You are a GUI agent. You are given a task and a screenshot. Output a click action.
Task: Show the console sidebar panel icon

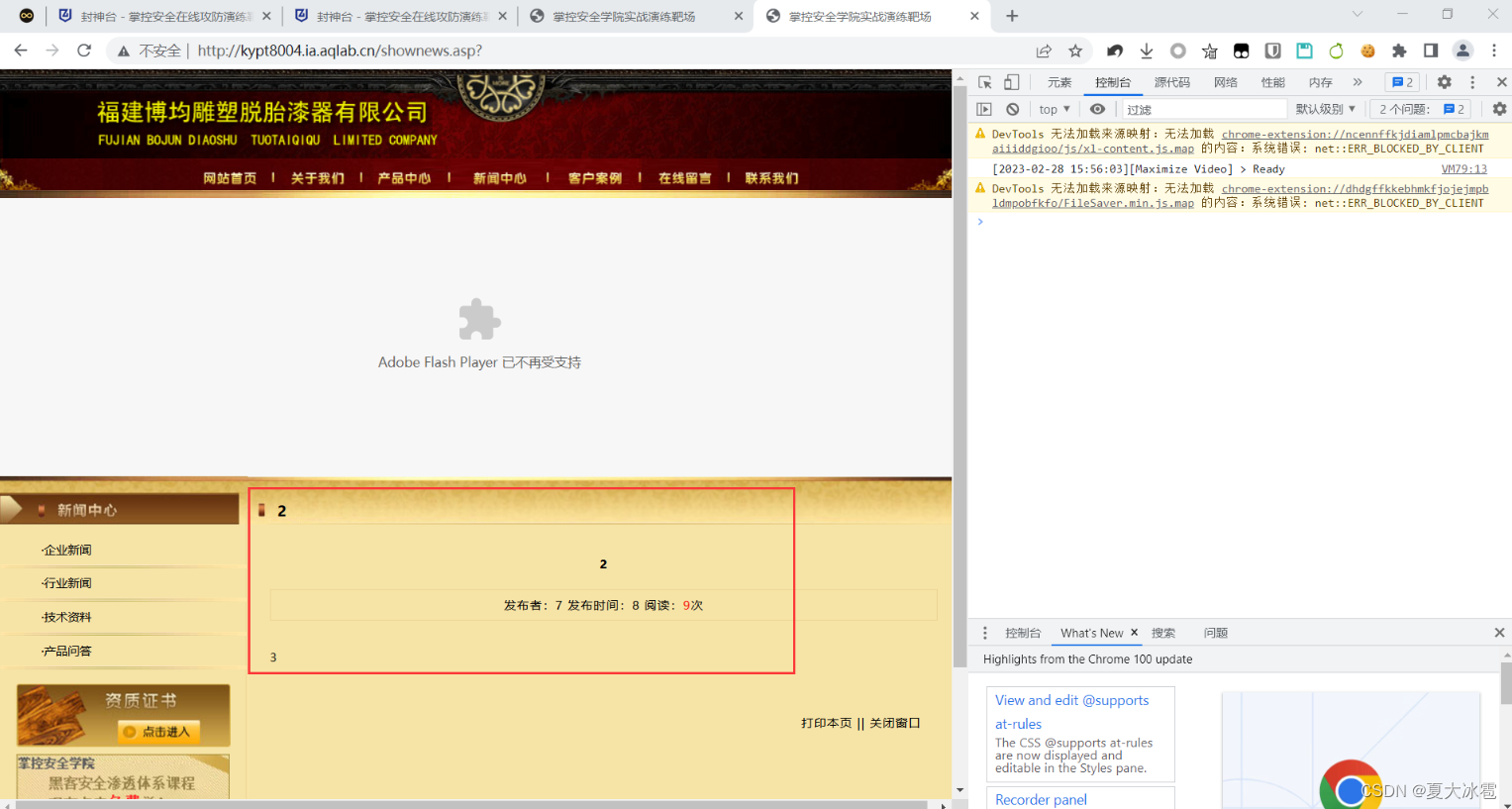[984, 109]
